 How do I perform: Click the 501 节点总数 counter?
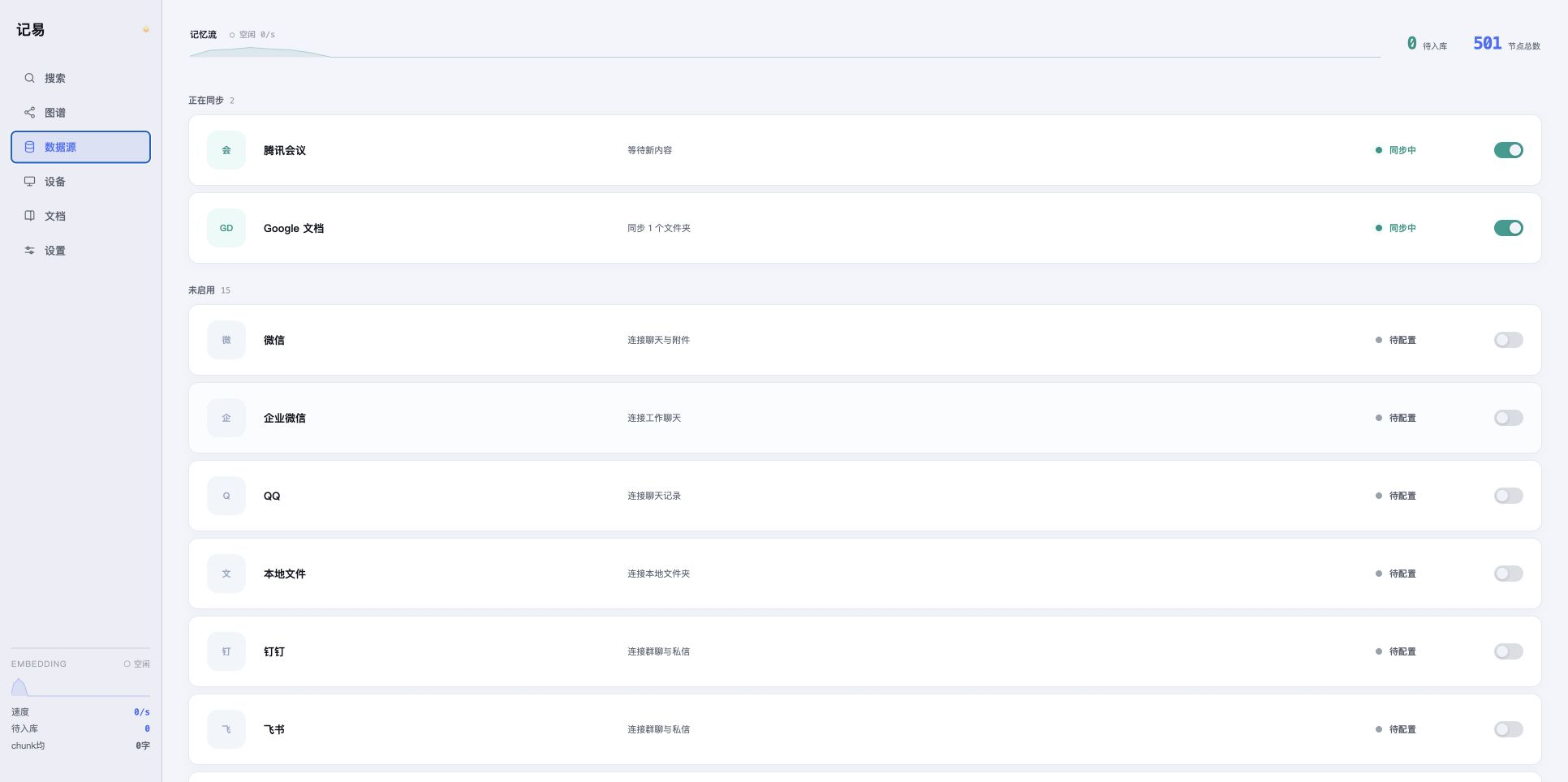[x=1506, y=44]
